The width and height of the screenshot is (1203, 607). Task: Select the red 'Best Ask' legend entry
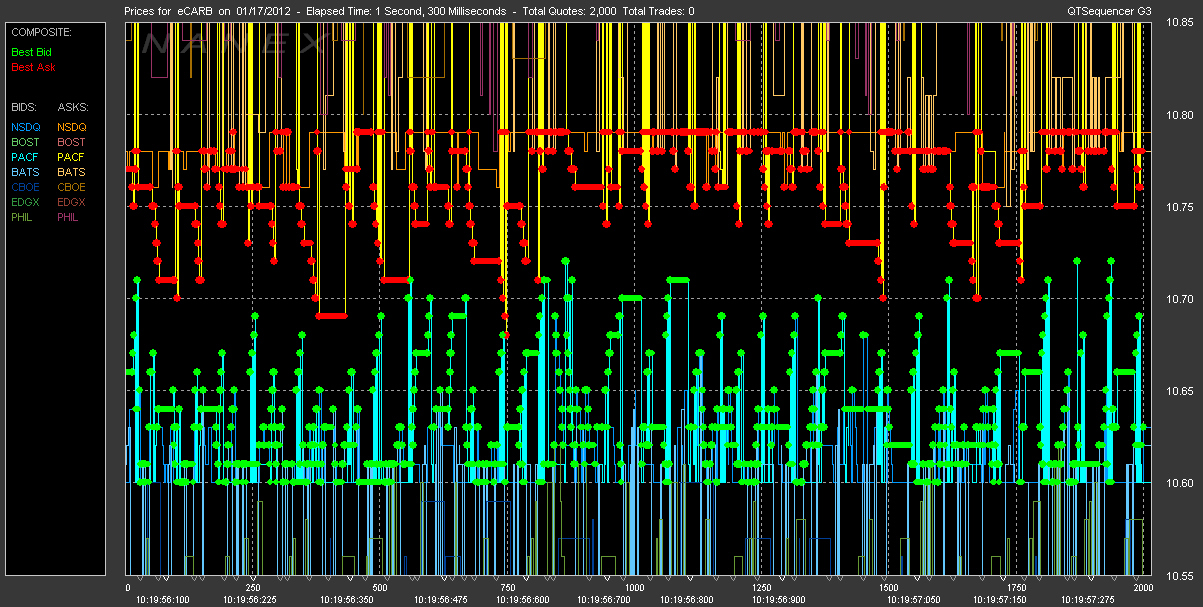pos(33,68)
